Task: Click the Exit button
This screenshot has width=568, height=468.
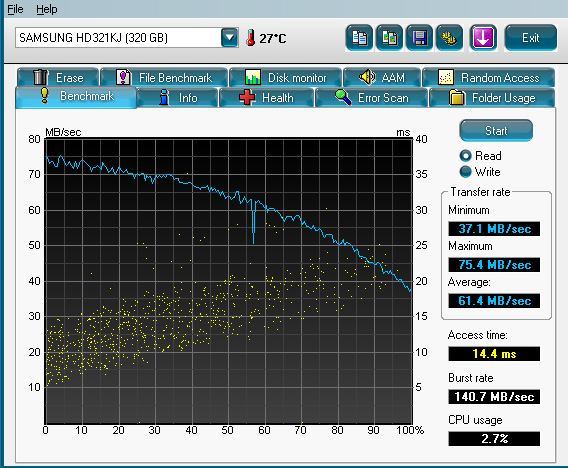Action: pos(531,38)
